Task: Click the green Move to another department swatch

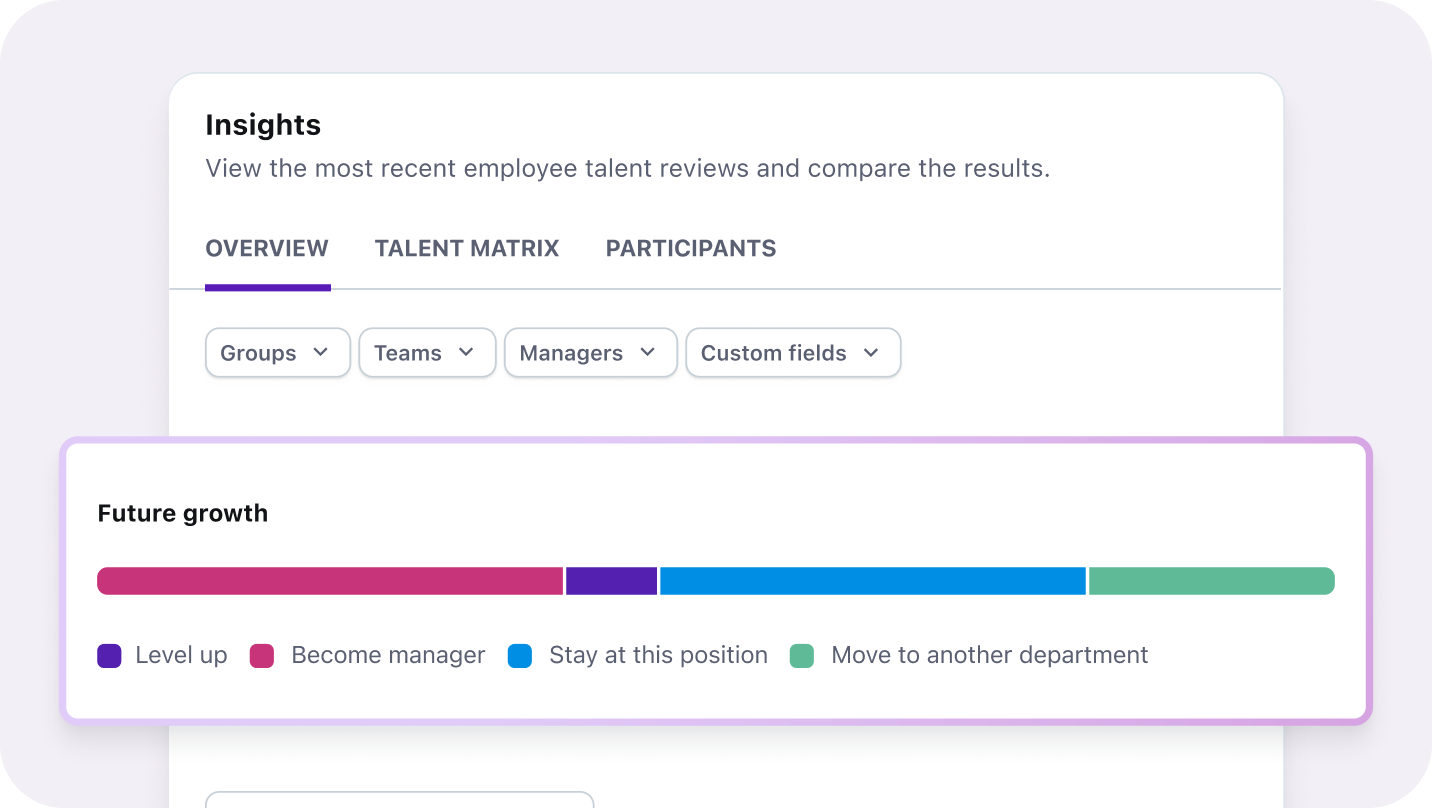Action: tap(802, 656)
